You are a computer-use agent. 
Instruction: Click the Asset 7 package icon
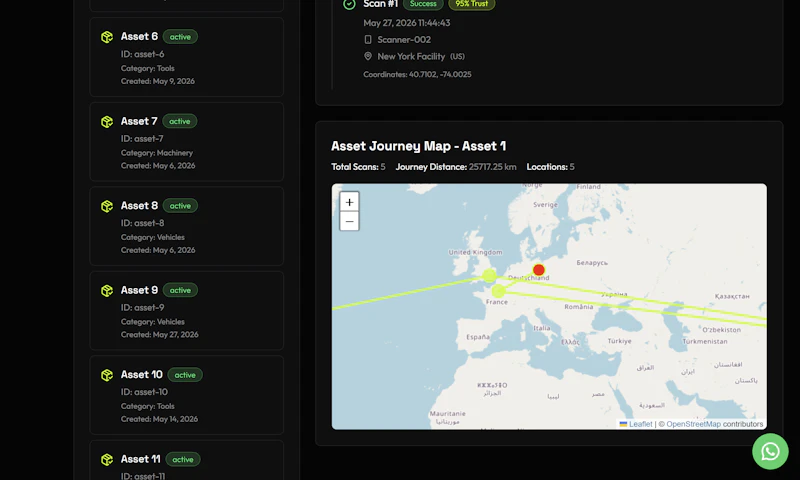107,122
